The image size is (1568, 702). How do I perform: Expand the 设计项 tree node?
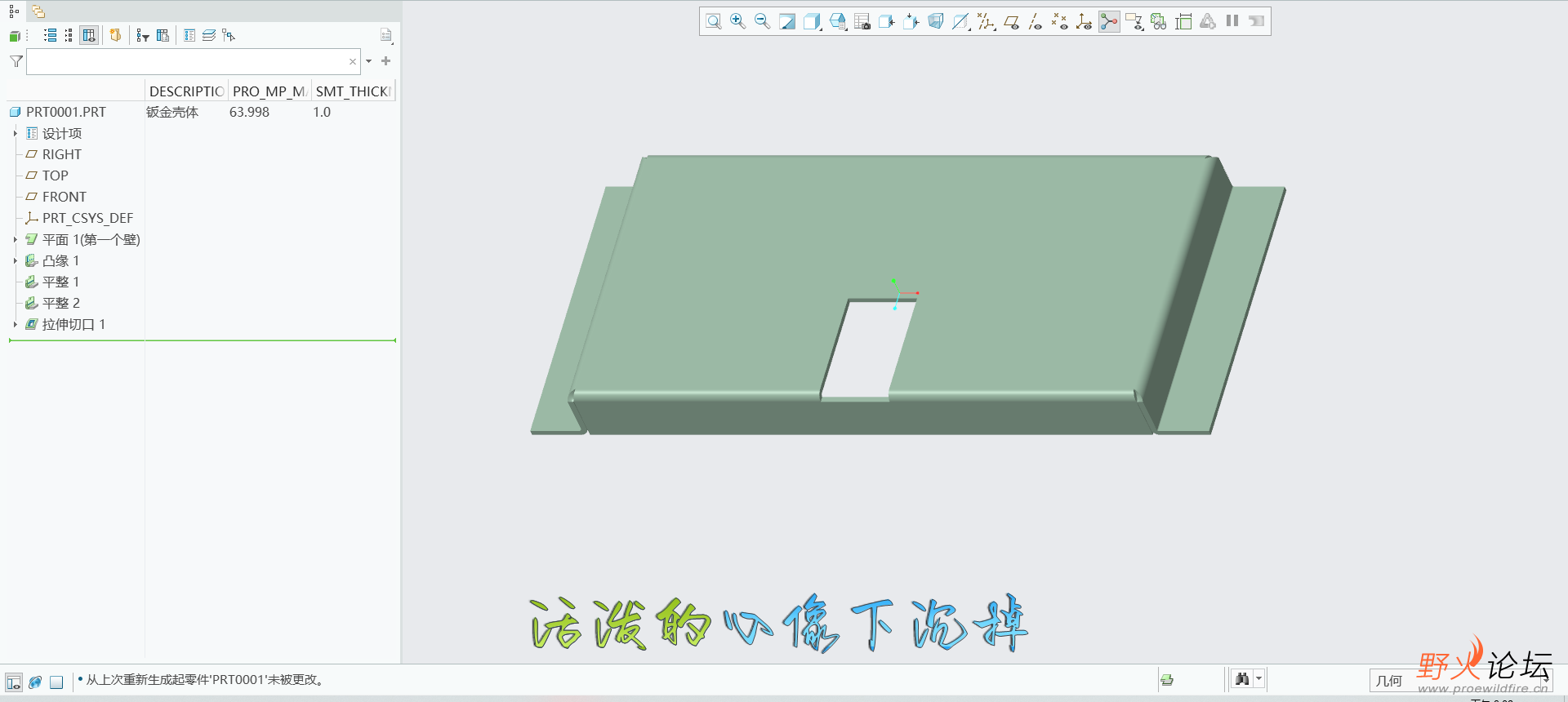point(15,134)
